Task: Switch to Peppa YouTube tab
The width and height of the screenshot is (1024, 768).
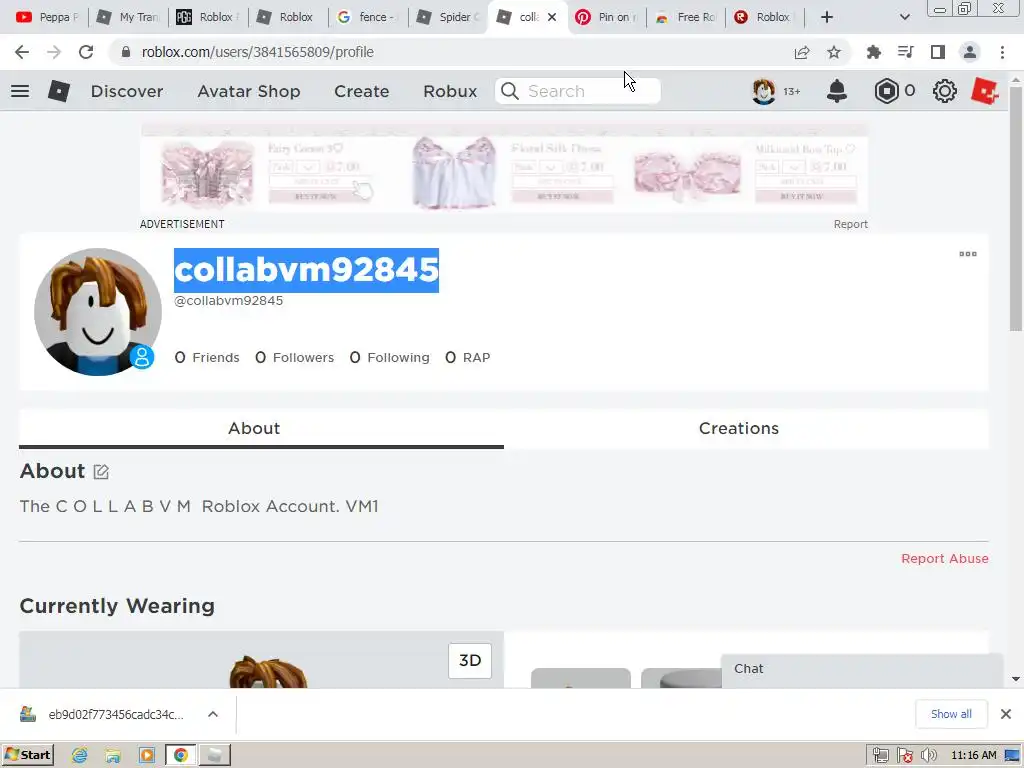Action: (x=46, y=17)
